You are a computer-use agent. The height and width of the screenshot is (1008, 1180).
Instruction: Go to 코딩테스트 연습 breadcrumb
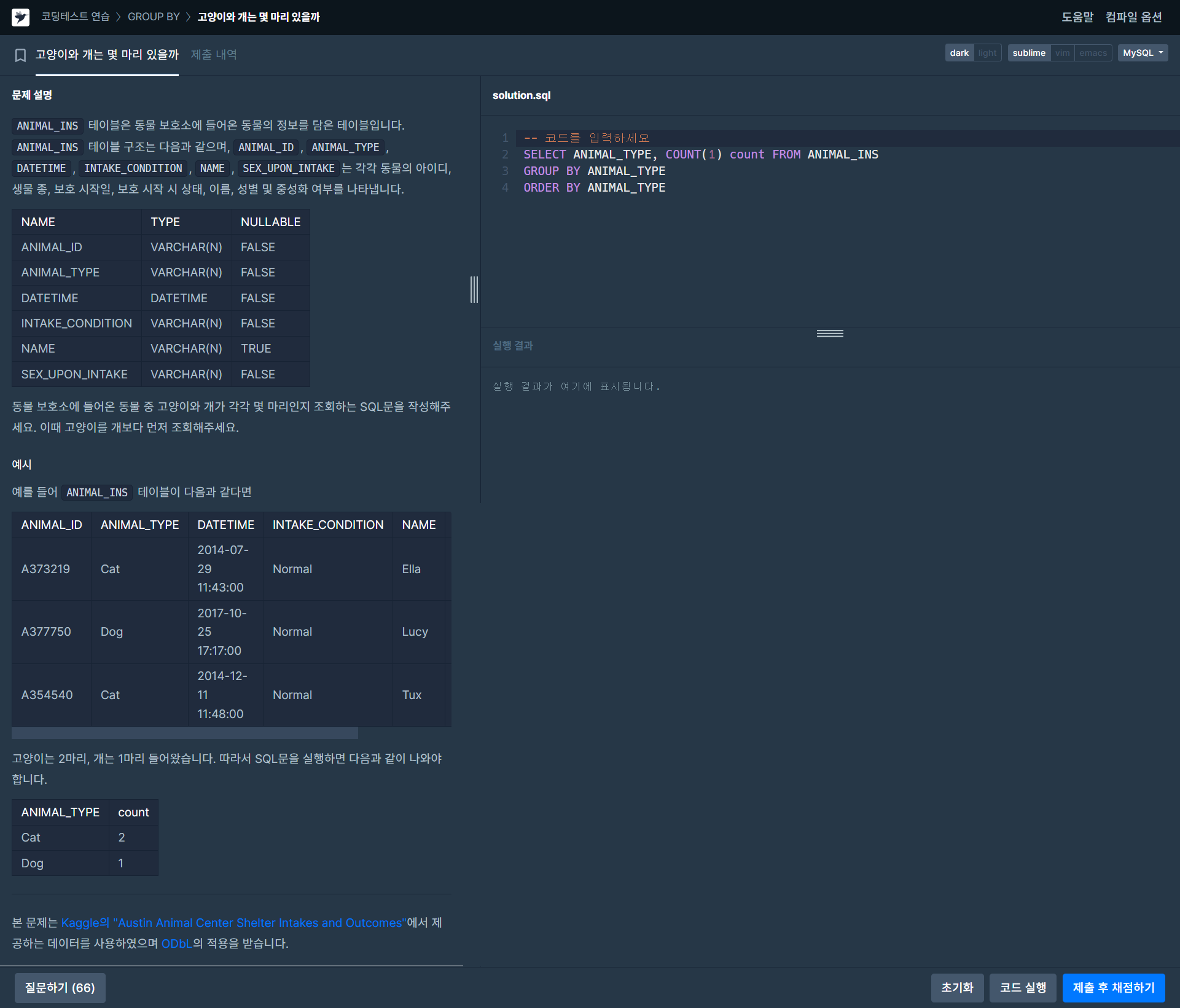coord(75,17)
